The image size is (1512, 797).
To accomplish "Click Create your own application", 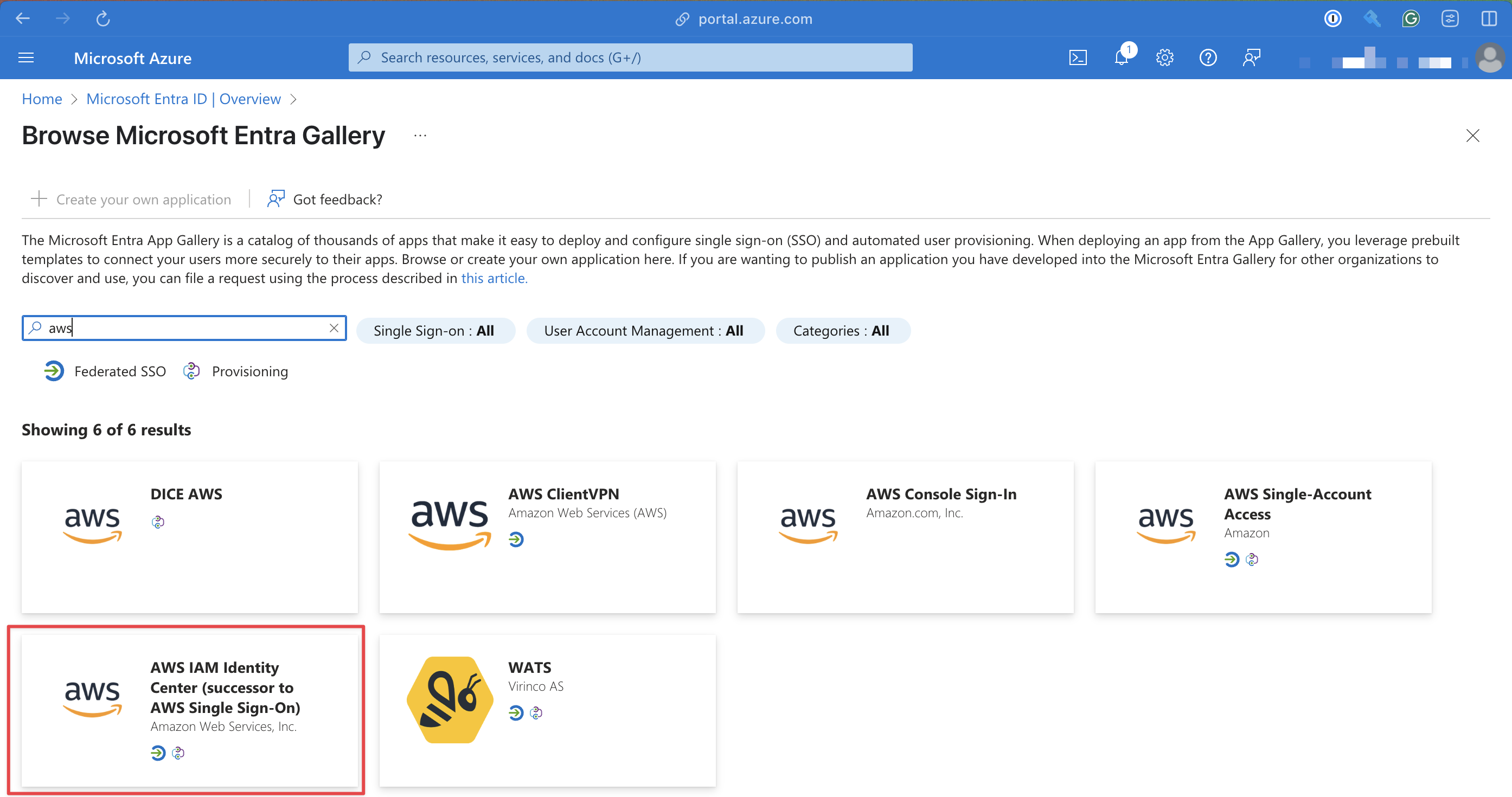I will [131, 199].
